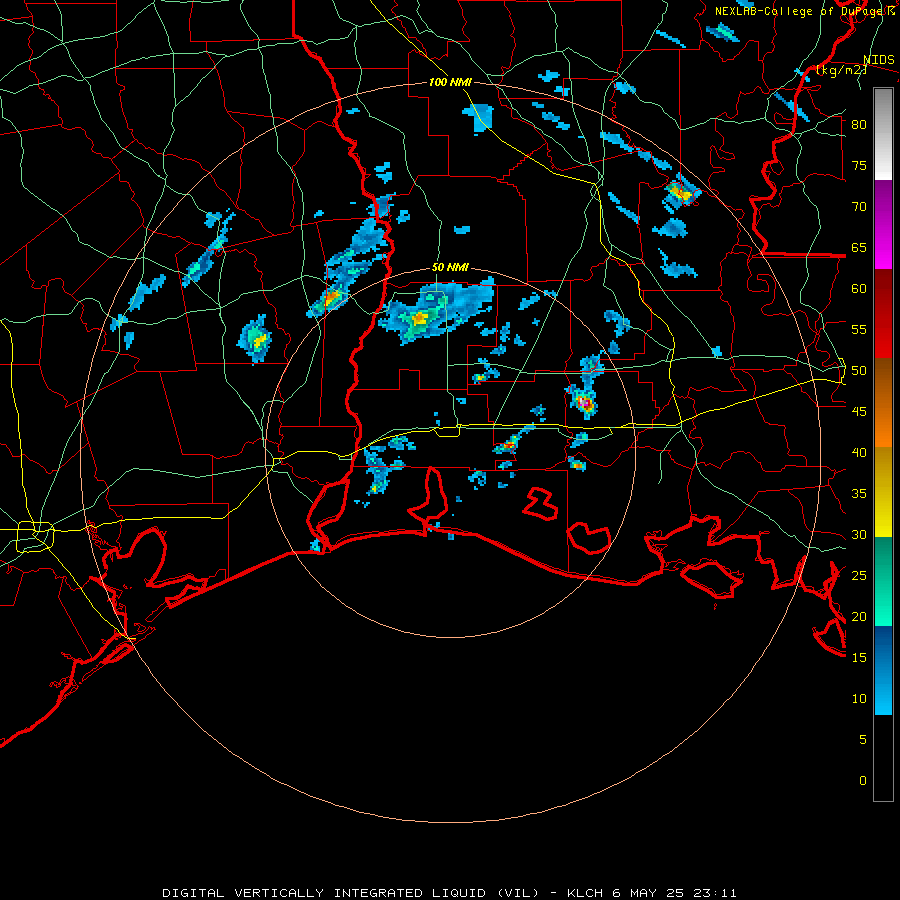The width and height of the screenshot is (900, 900).
Task: Click the "DIGITAL VERTICALLY INTEGRATED LIQUID (VIL)" caption
Action: (351, 893)
